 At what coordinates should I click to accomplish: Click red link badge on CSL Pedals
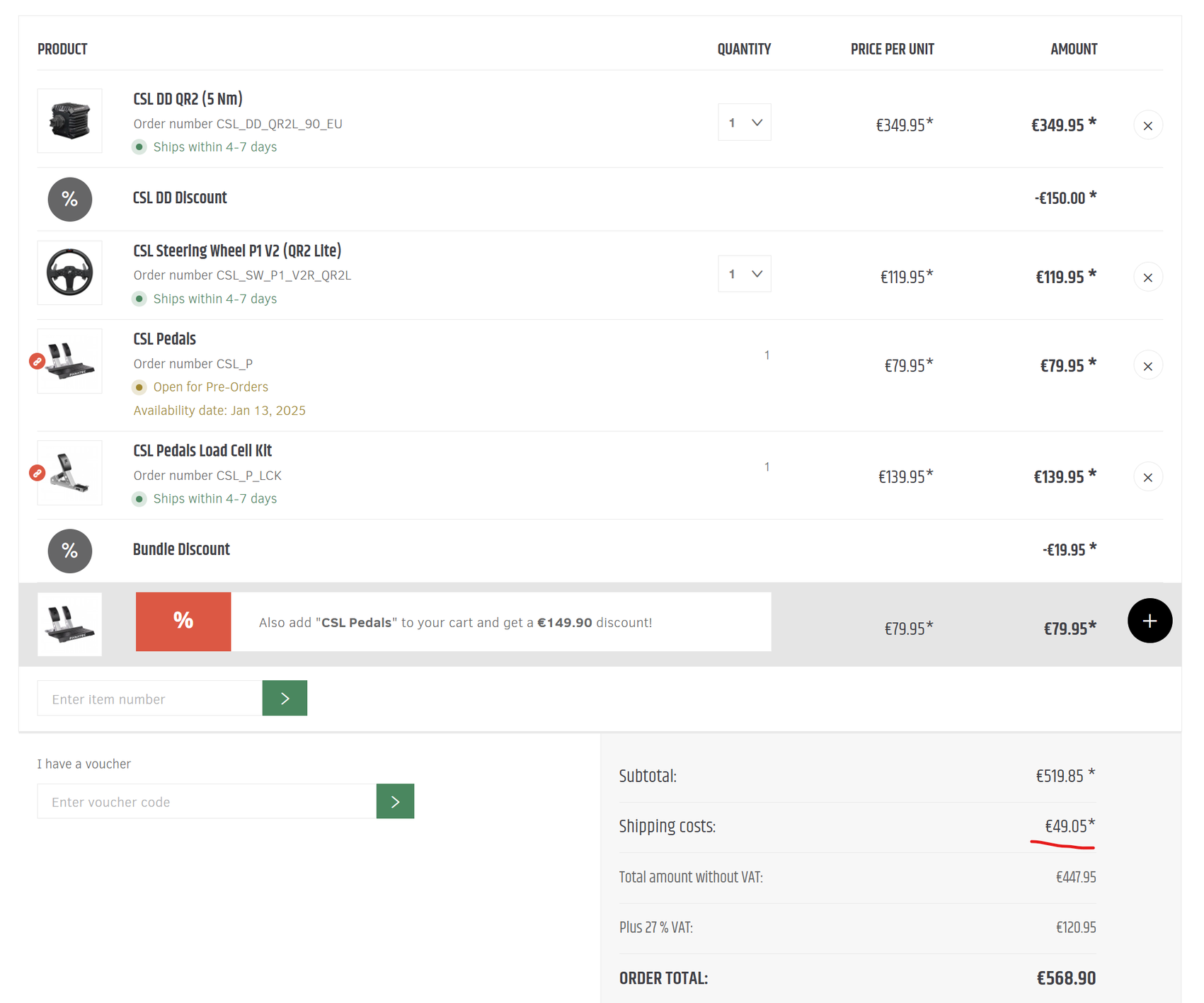[x=38, y=361]
